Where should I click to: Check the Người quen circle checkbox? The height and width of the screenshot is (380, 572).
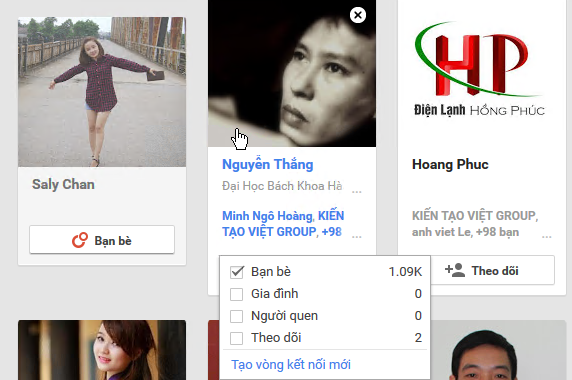pos(236,316)
